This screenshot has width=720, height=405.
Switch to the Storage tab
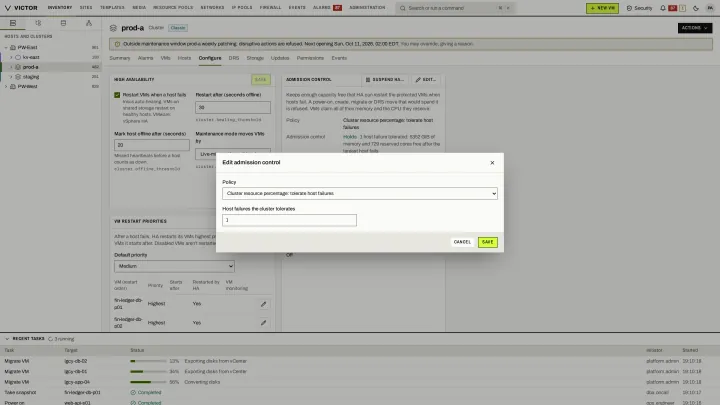click(255, 58)
